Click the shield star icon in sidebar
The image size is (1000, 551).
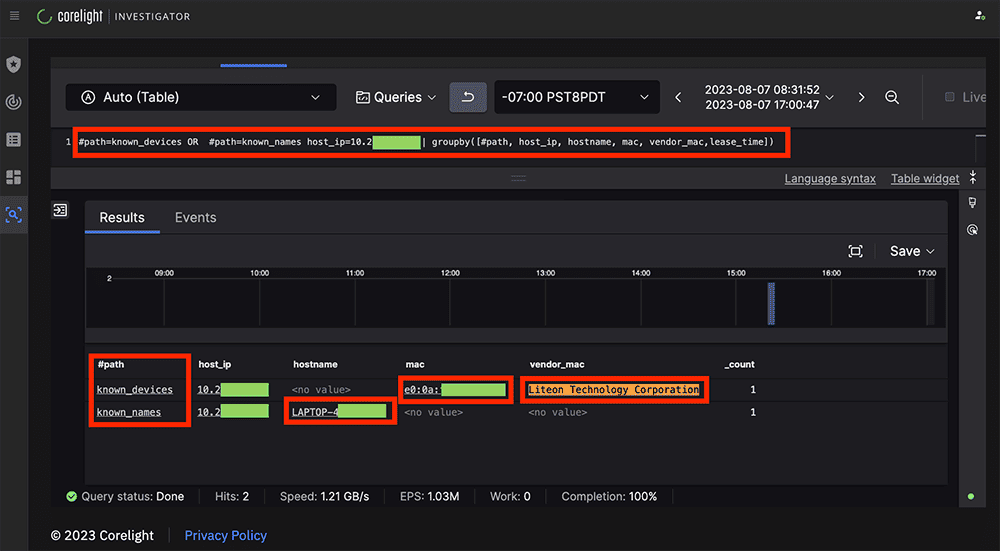(14, 64)
